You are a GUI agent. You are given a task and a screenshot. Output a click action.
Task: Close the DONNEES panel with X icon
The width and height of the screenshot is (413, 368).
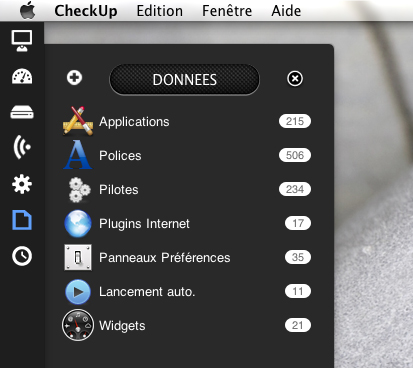(x=295, y=79)
